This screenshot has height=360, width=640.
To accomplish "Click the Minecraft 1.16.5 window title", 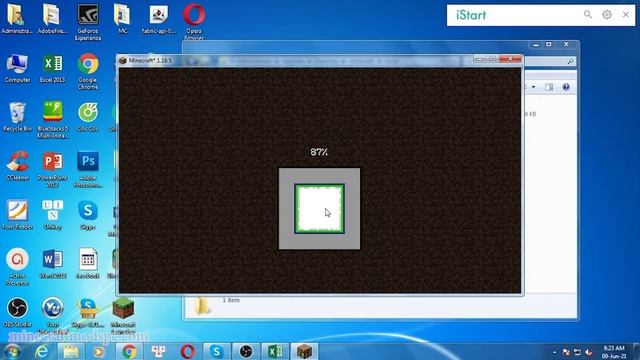I will coord(150,60).
